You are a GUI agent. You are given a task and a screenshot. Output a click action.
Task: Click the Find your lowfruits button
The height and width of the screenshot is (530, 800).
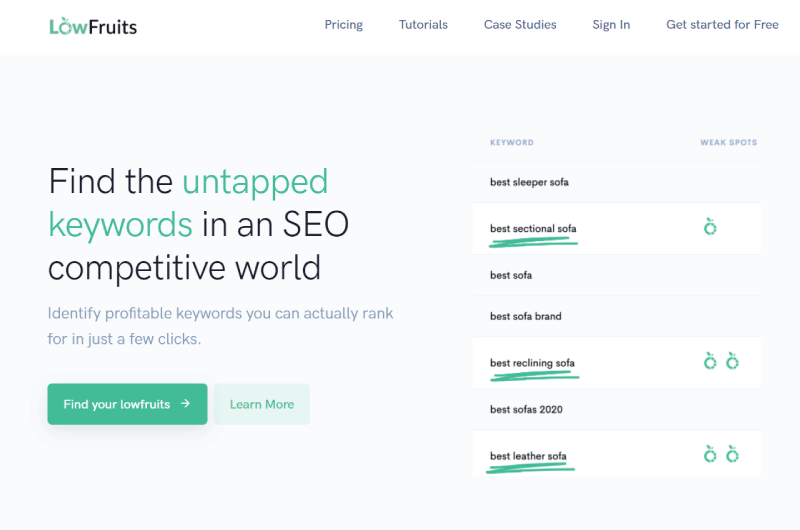[x=128, y=404]
